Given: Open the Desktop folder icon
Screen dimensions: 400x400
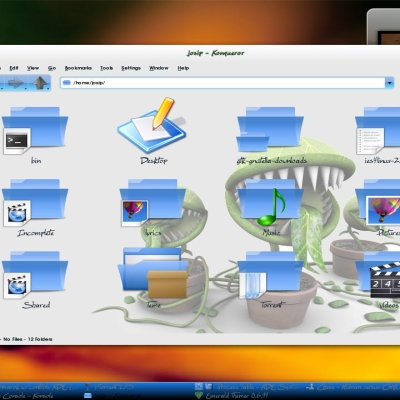Looking at the screenshot, I should point(152,126).
